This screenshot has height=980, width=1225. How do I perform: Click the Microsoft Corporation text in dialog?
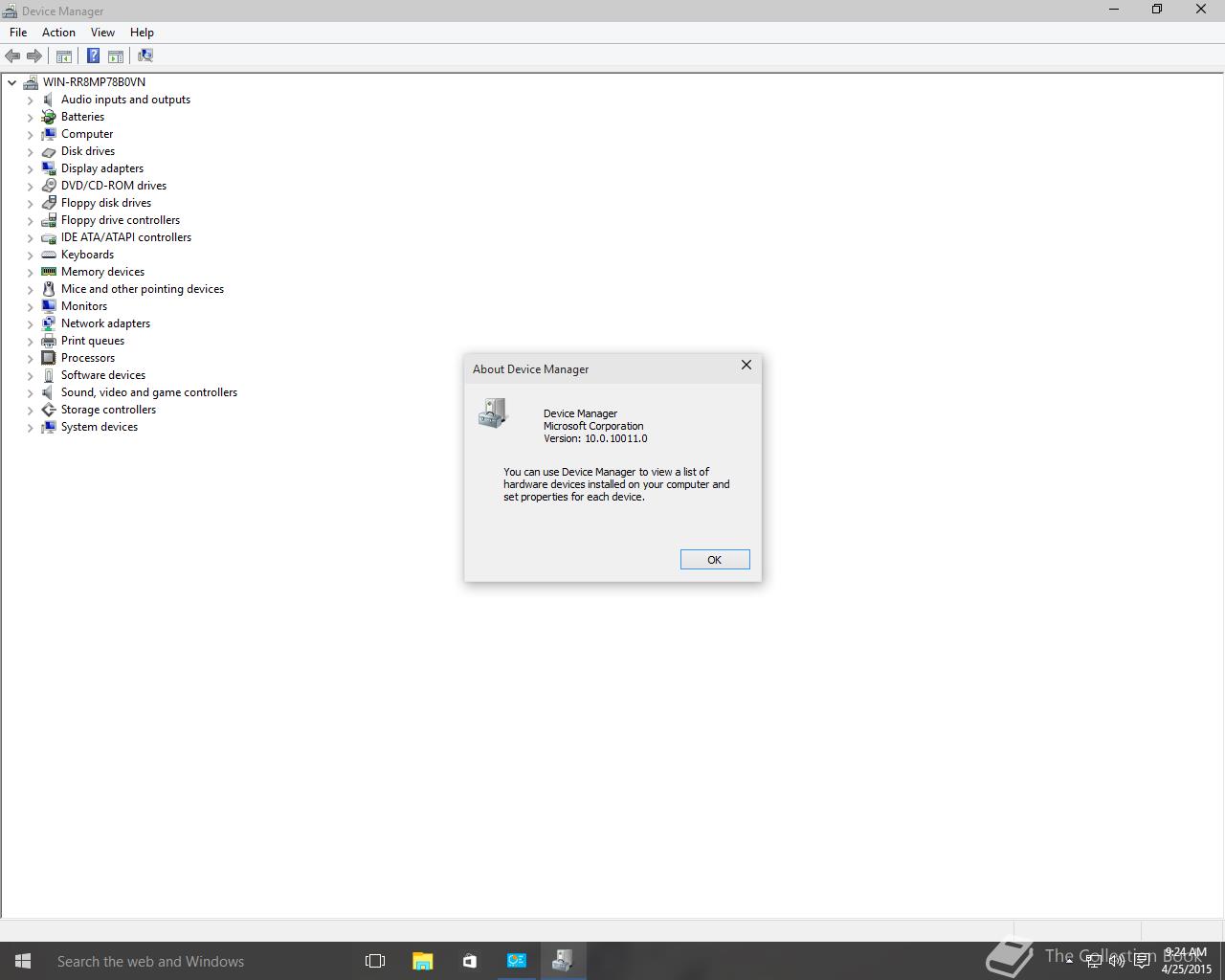click(x=593, y=426)
